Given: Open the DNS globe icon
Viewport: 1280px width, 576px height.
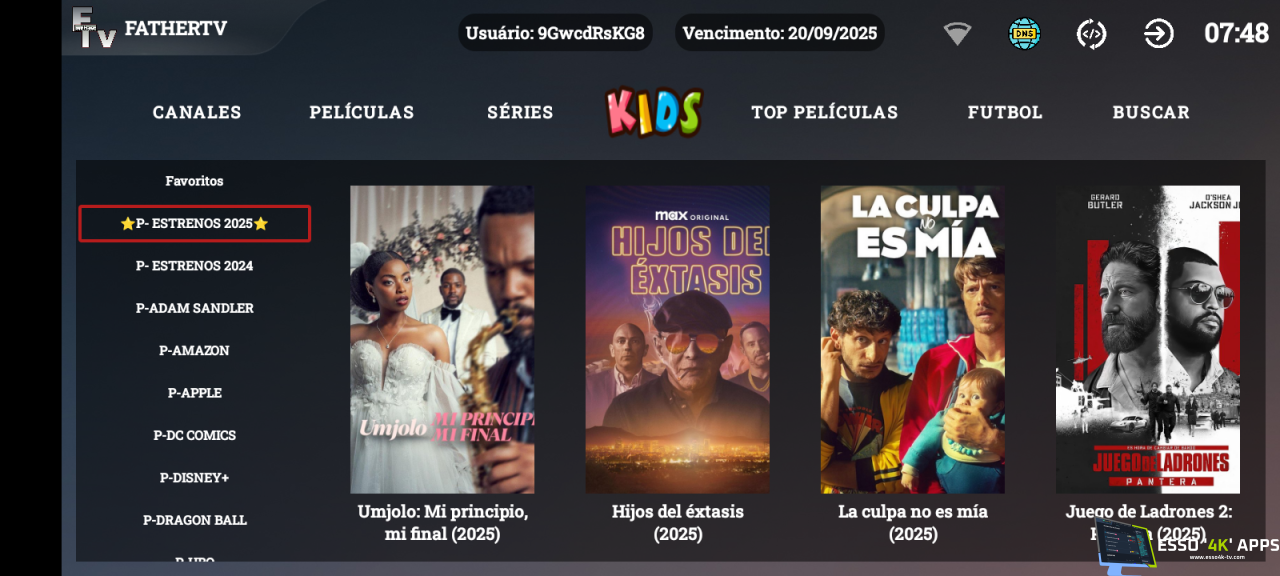Looking at the screenshot, I should pos(1024,34).
